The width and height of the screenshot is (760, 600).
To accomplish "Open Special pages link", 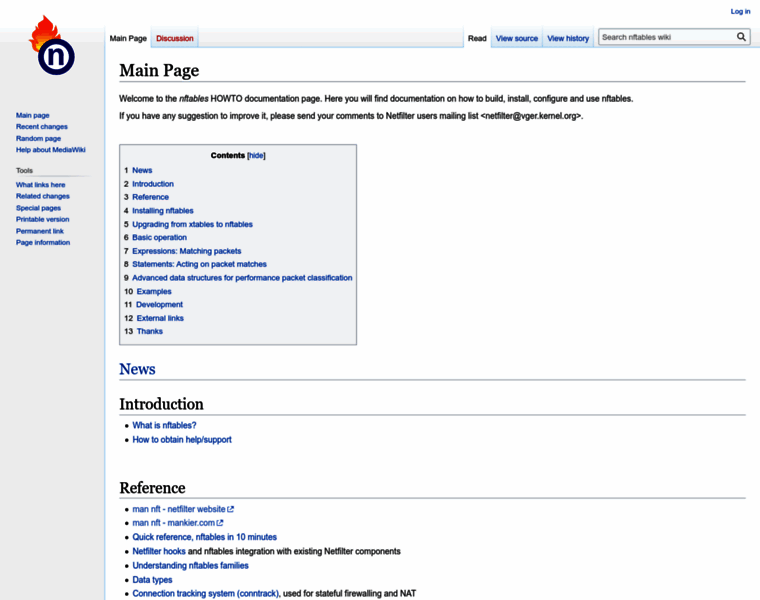I will (x=38, y=208).
